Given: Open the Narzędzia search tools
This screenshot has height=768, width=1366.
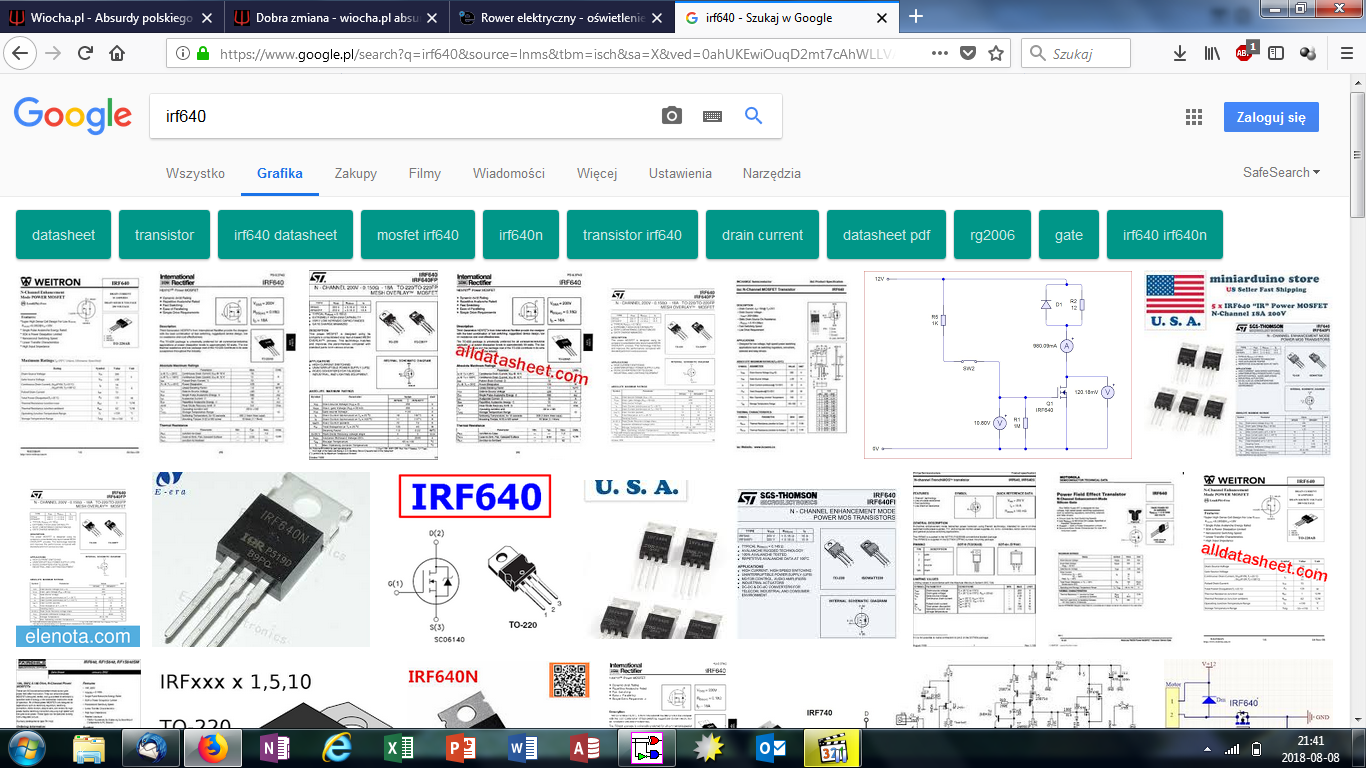Looking at the screenshot, I should click(772, 173).
